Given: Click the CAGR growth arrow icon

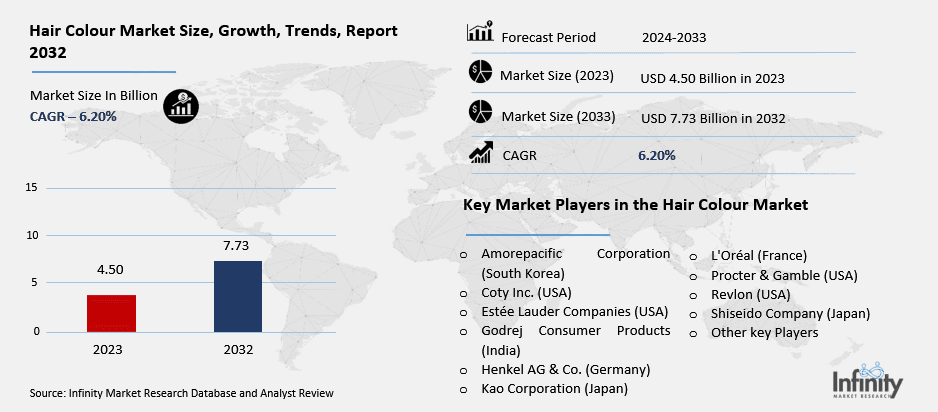Looking at the screenshot, I should [x=480, y=152].
